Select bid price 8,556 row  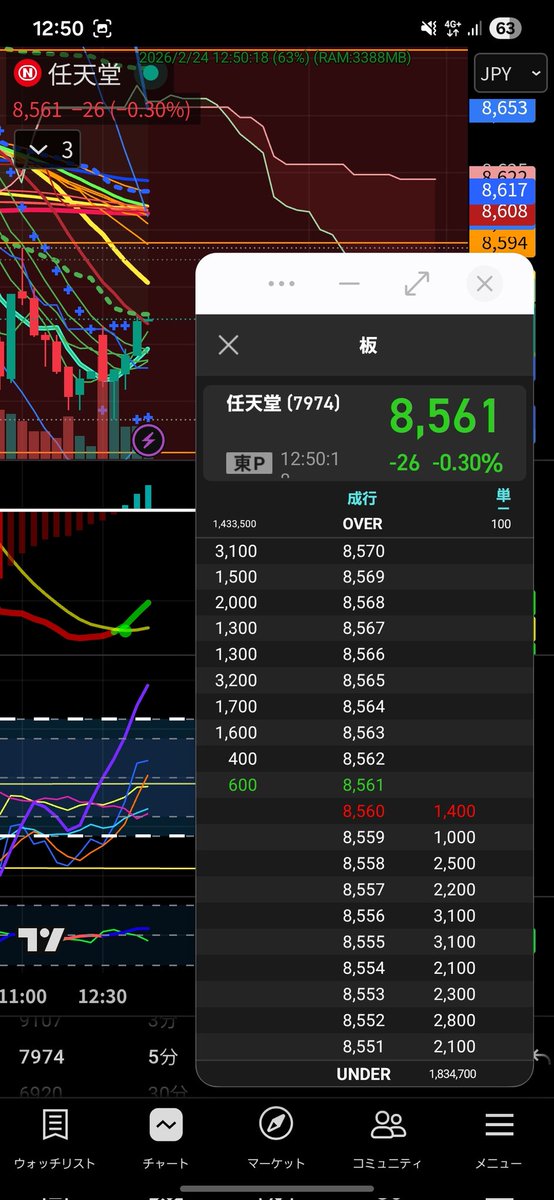364,915
